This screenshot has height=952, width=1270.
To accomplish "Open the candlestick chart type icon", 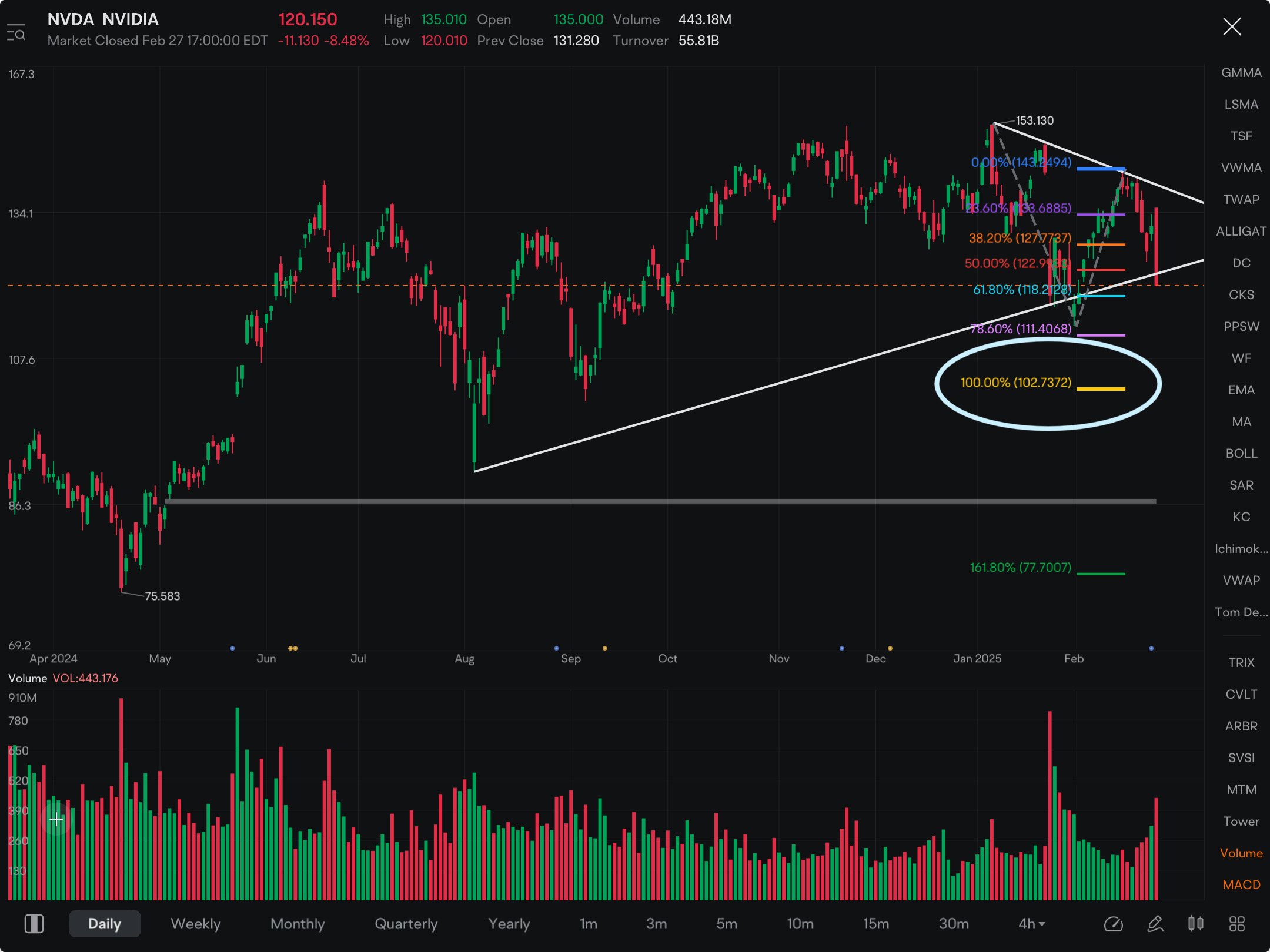I will [x=1195, y=924].
